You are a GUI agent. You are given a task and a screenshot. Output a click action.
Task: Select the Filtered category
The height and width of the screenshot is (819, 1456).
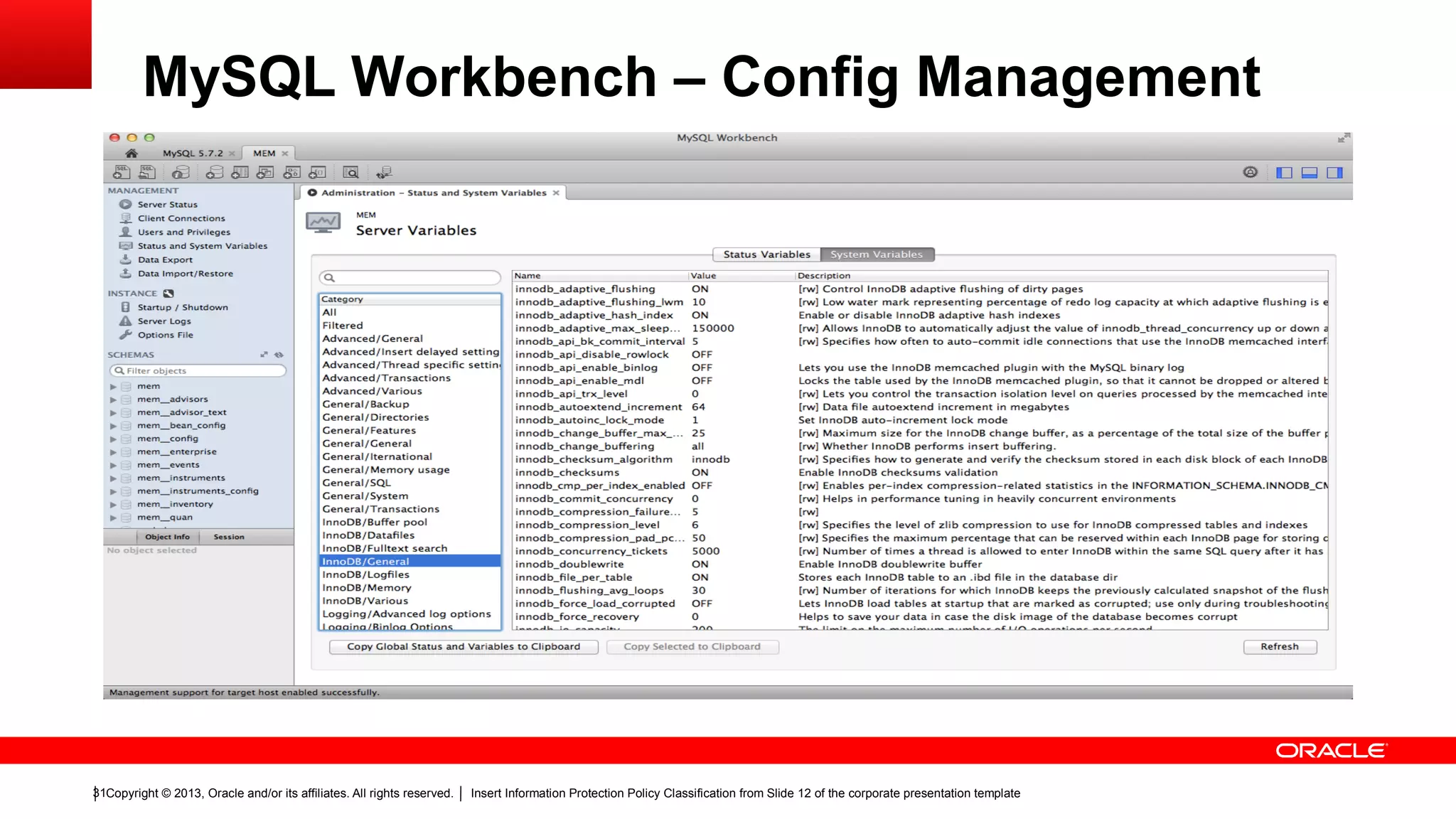pos(410,326)
